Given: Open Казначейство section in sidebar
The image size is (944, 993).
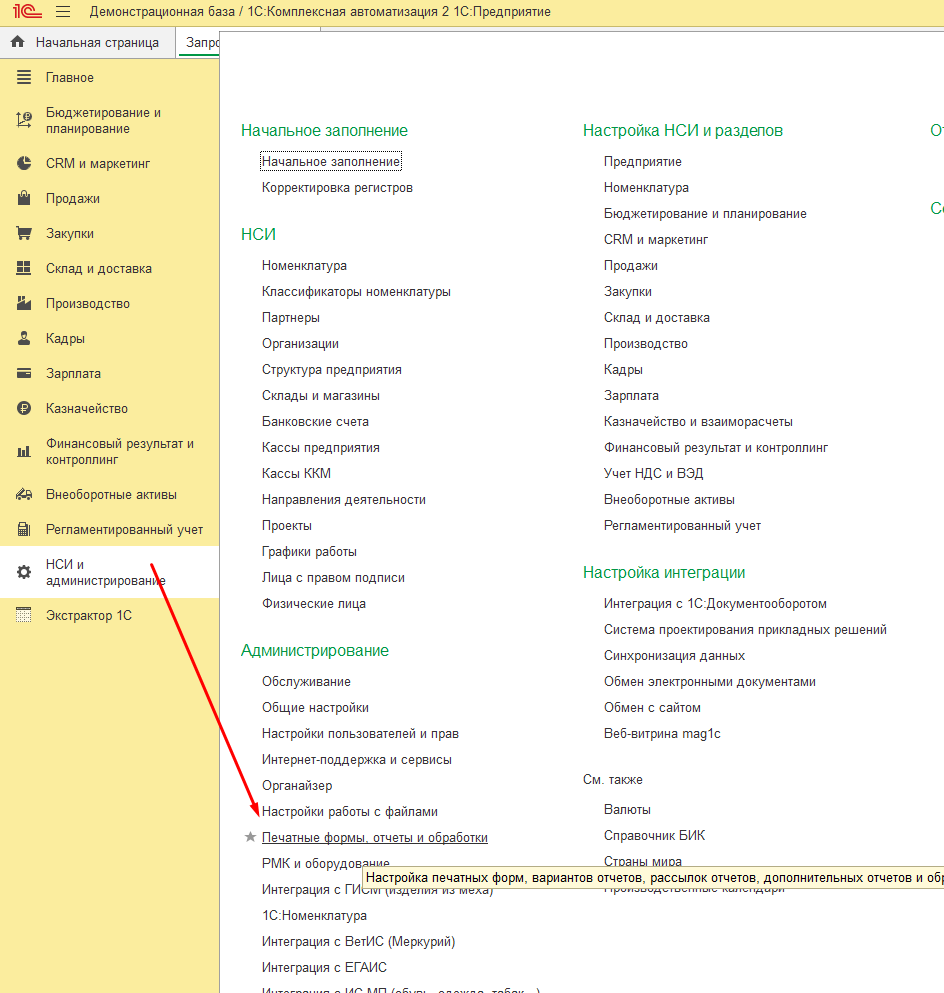Looking at the screenshot, I should pyautogui.click(x=86, y=409).
